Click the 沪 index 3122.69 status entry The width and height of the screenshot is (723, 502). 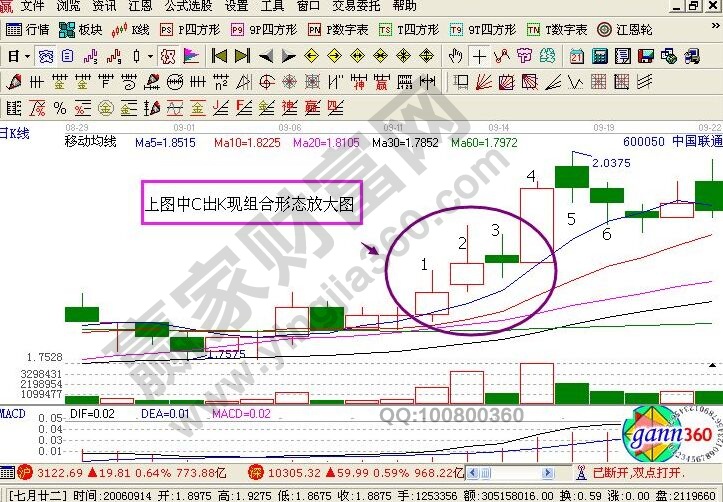pos(124,472)
